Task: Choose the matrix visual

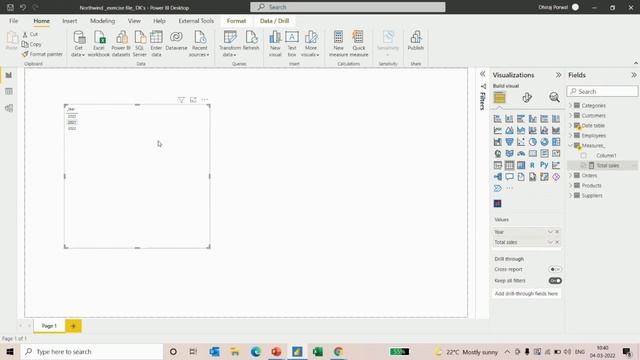Action: pos(521,165)
